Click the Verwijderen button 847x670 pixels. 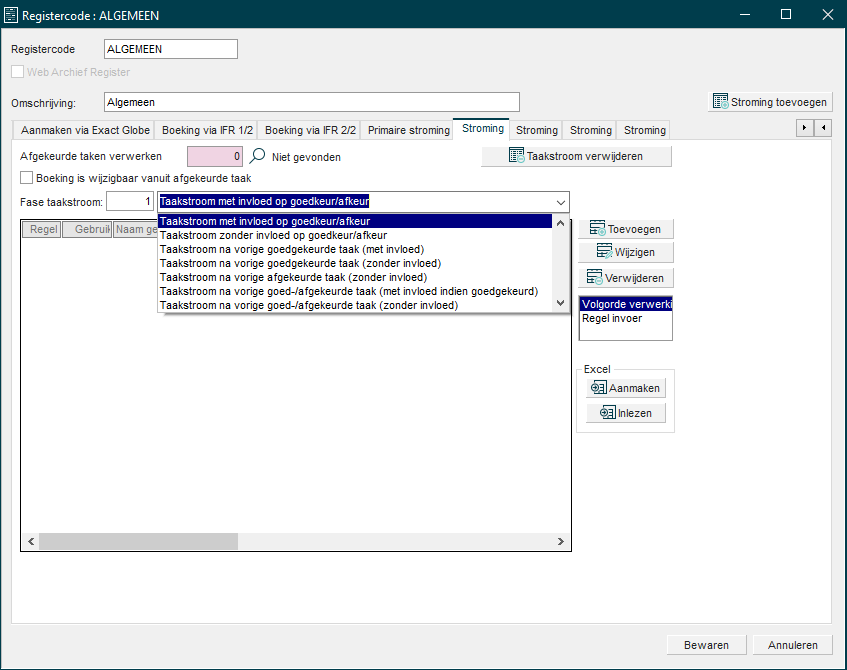point(625,277)
